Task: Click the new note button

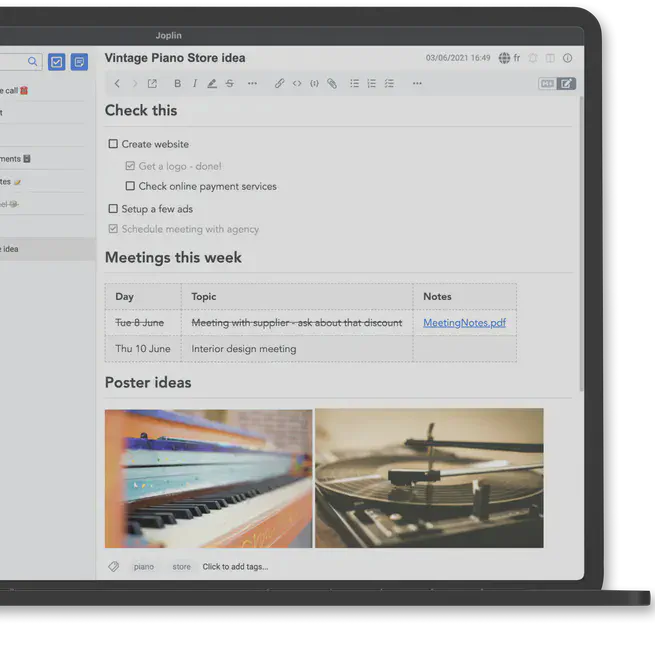Action: [x=79, y=62]
